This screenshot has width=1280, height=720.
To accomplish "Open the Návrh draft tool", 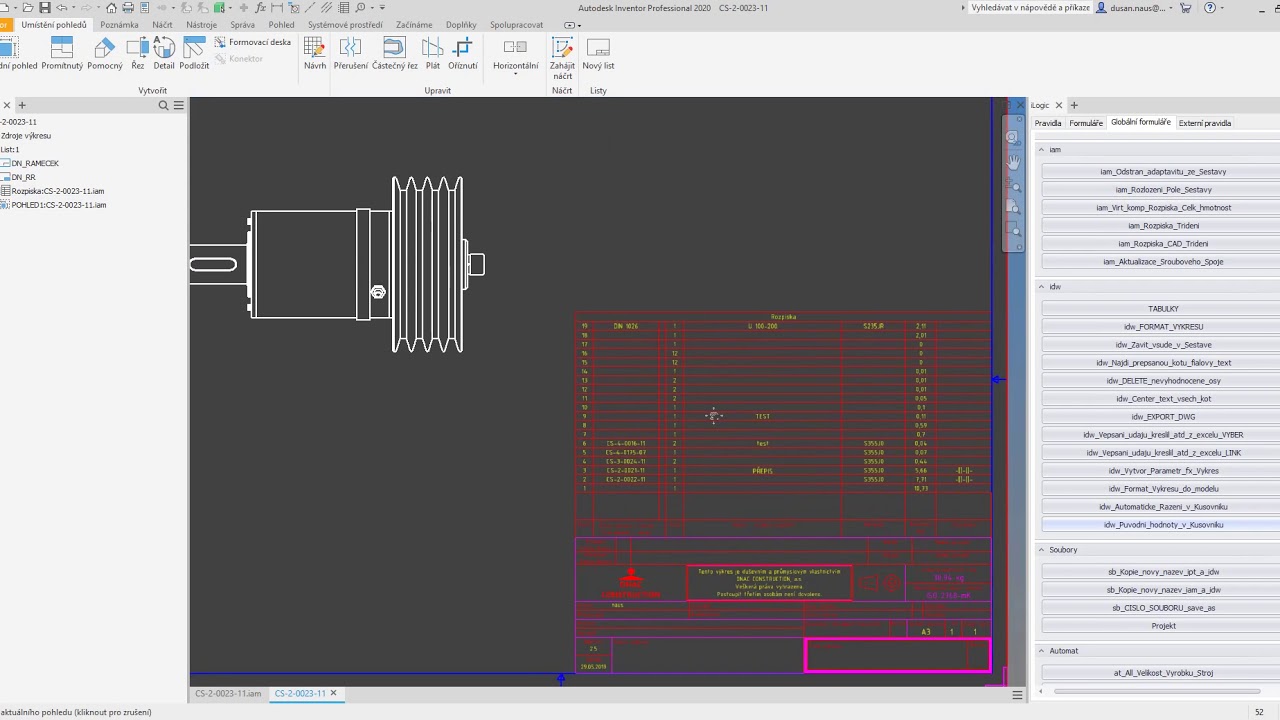I will tap(314, 54).
